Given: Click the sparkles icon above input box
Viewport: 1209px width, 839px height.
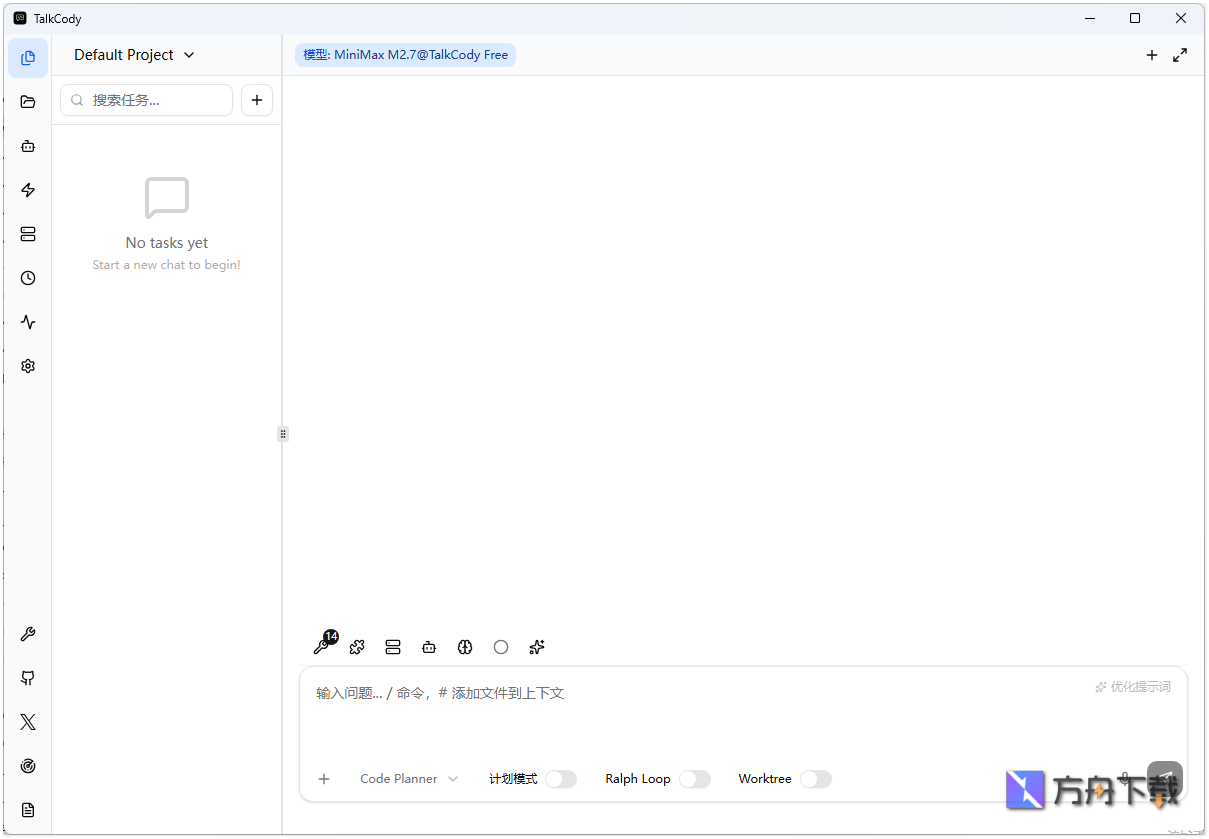Looking at the screenshot, I should coord(537,647).
